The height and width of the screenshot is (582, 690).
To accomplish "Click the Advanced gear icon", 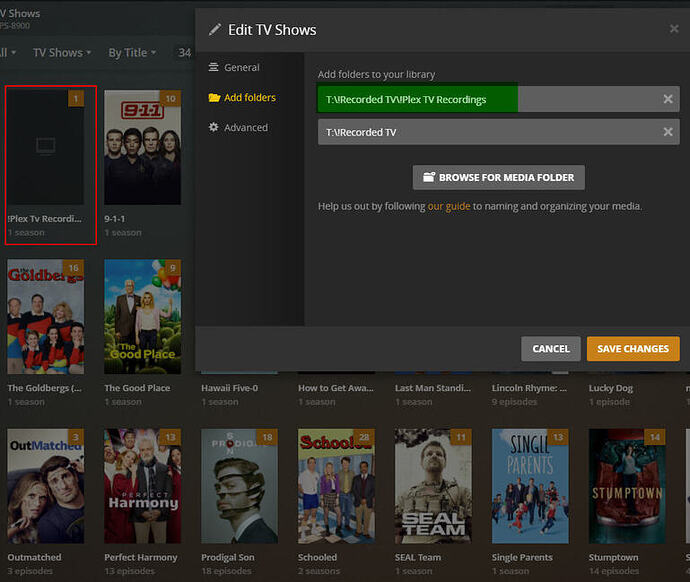I will coord(213,127).
